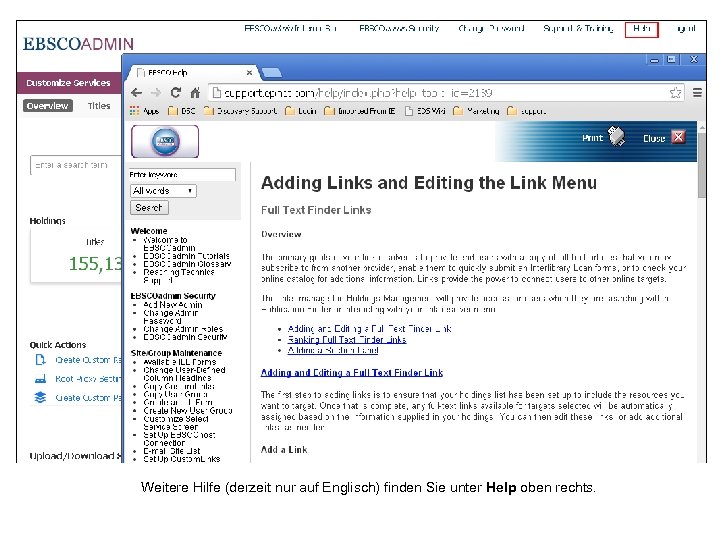The image size is (720, 540).
Task: Click Help in EBSCOadmin top menu
Action: click(641, 29)
